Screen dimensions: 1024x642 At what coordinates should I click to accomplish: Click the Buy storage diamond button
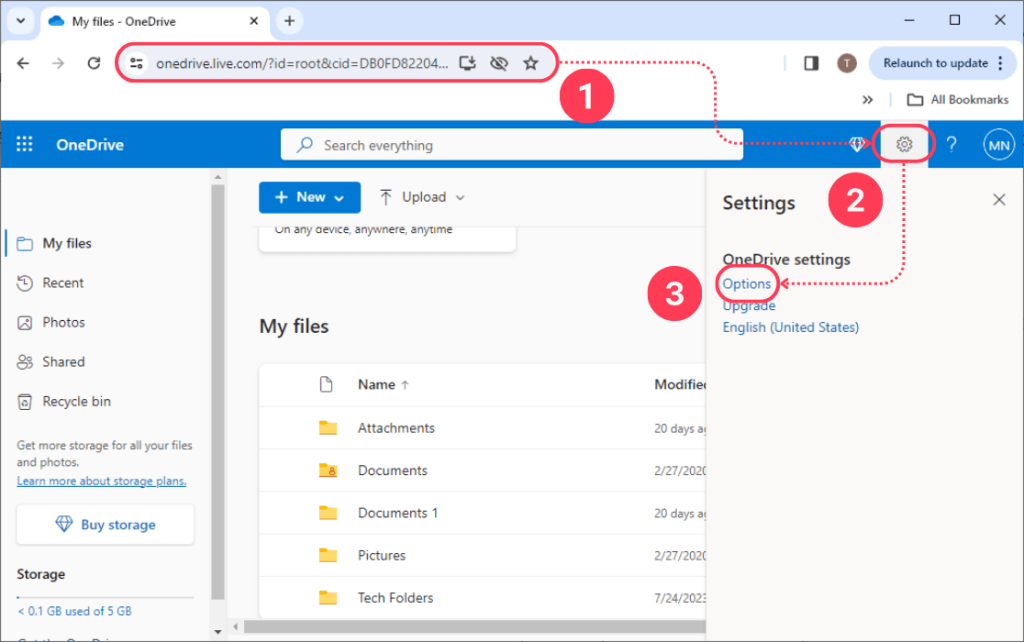pyautogui.click(x=104, y=524)
